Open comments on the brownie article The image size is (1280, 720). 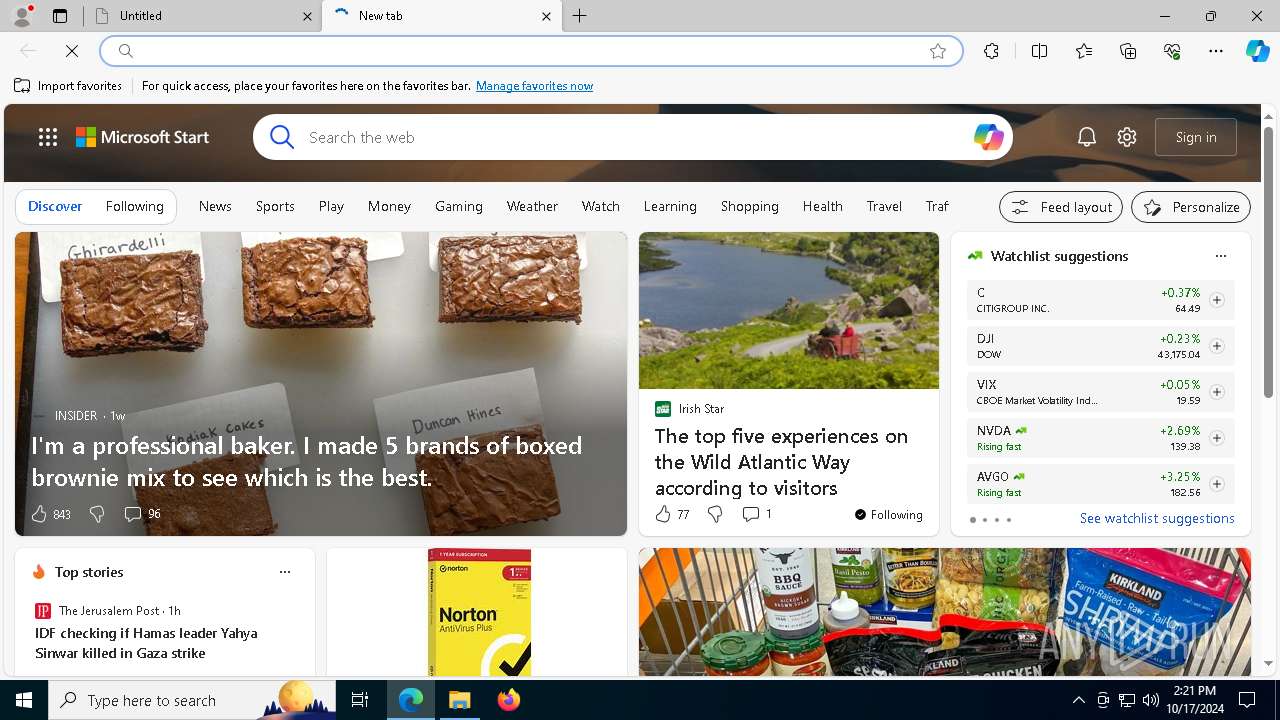(x=132, y=514)
